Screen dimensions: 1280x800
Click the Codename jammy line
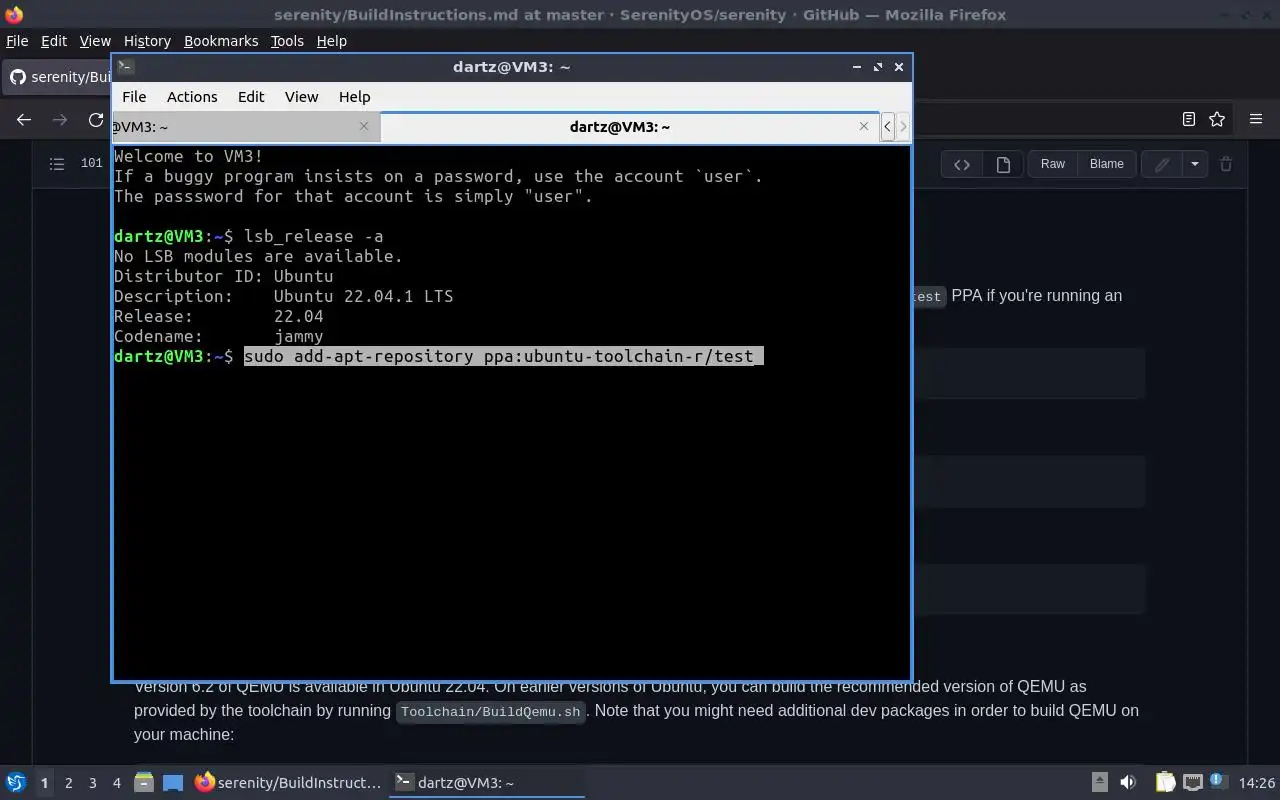click(218, 336)
